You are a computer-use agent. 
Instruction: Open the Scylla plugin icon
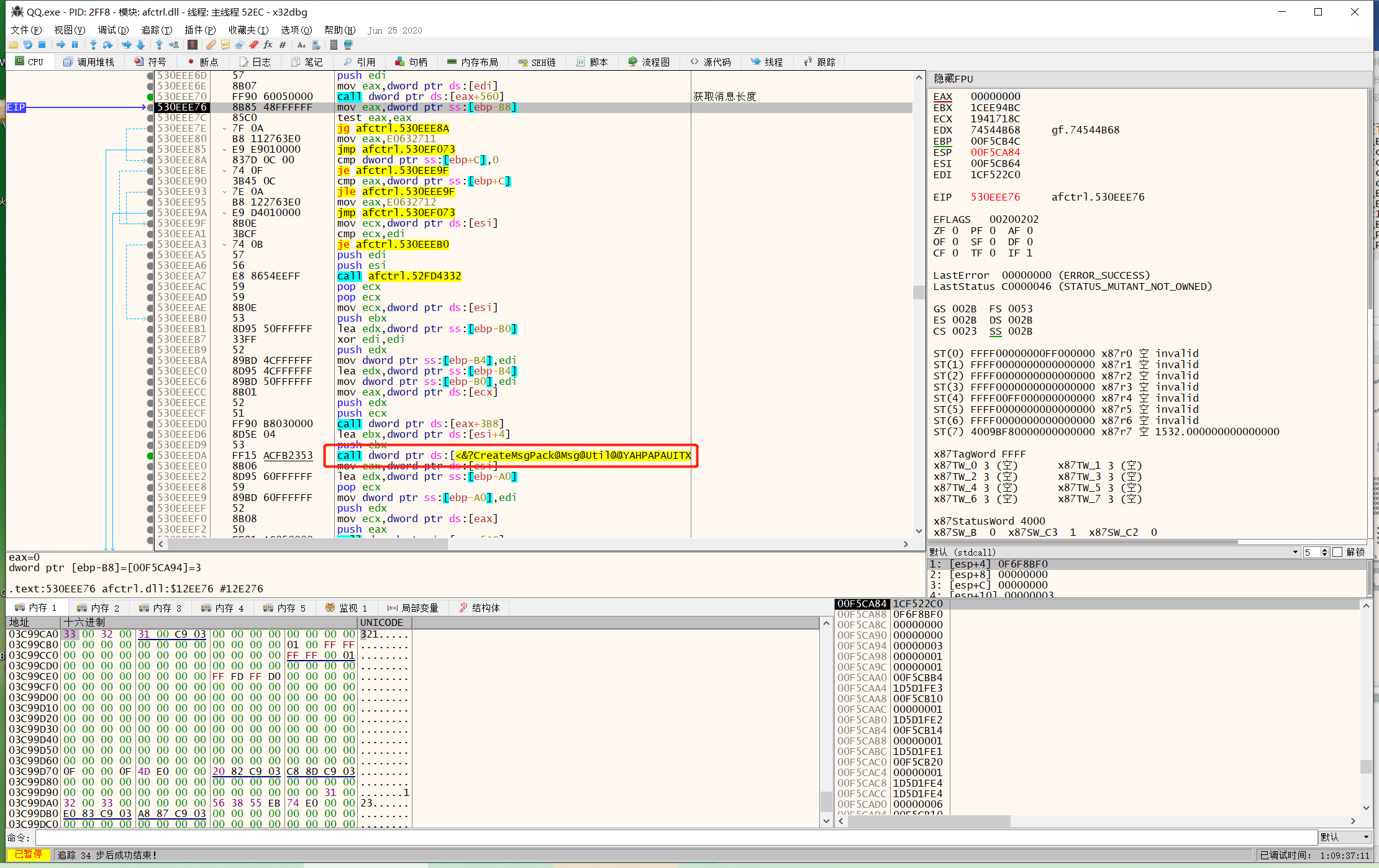coord(193,45)
